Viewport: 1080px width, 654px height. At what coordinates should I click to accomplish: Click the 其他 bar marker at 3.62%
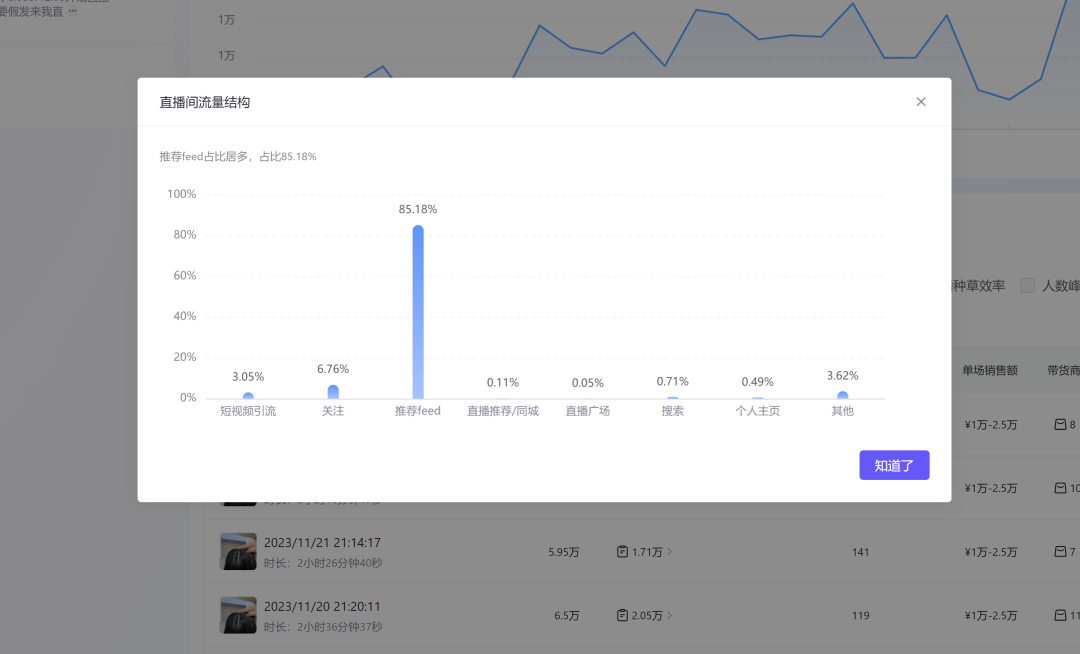842,396
